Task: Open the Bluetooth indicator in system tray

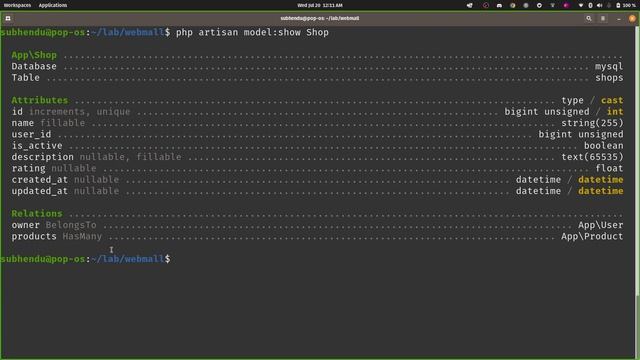Action: pyautogui.click(x=590, y=5)
